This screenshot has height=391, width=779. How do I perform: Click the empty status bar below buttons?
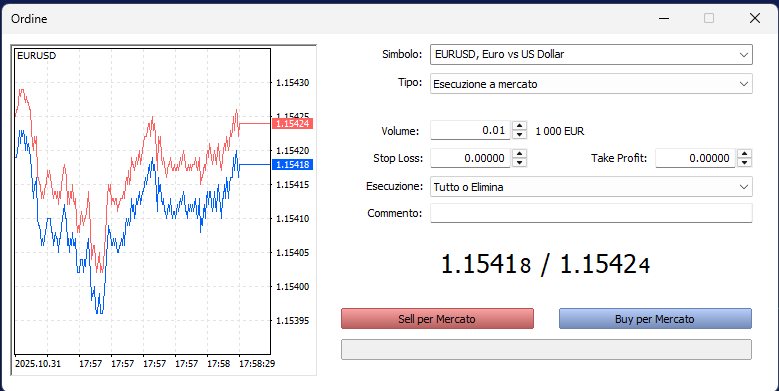point(546,349)
